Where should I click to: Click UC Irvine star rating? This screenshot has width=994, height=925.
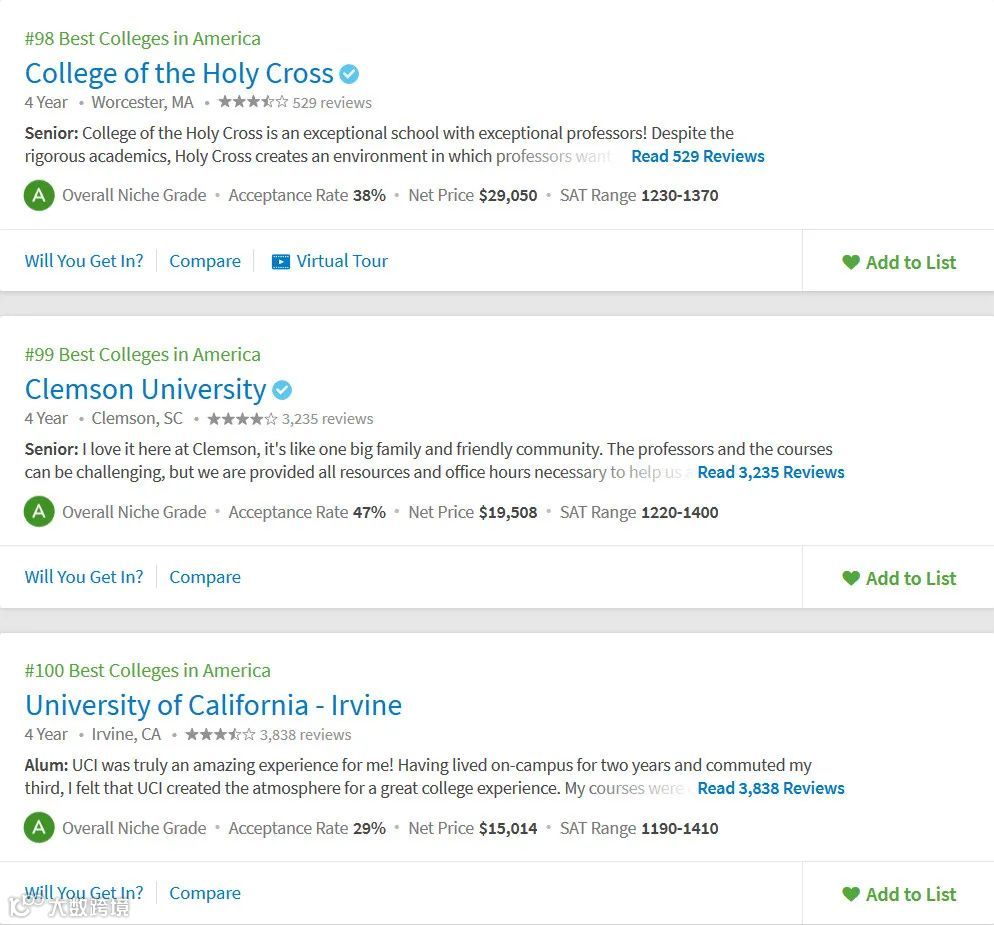220,735
